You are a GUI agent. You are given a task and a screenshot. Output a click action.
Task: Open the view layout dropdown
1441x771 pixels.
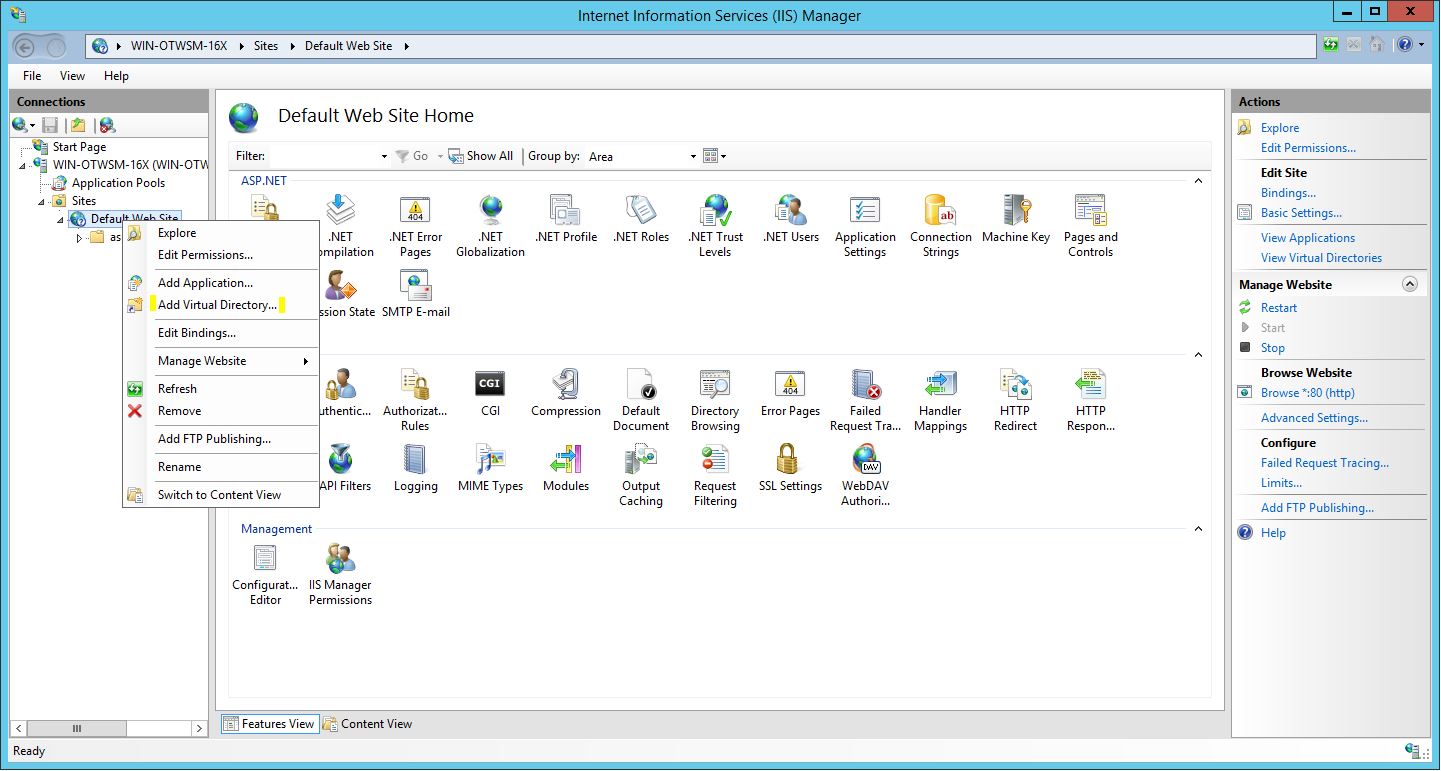[714, 156]
